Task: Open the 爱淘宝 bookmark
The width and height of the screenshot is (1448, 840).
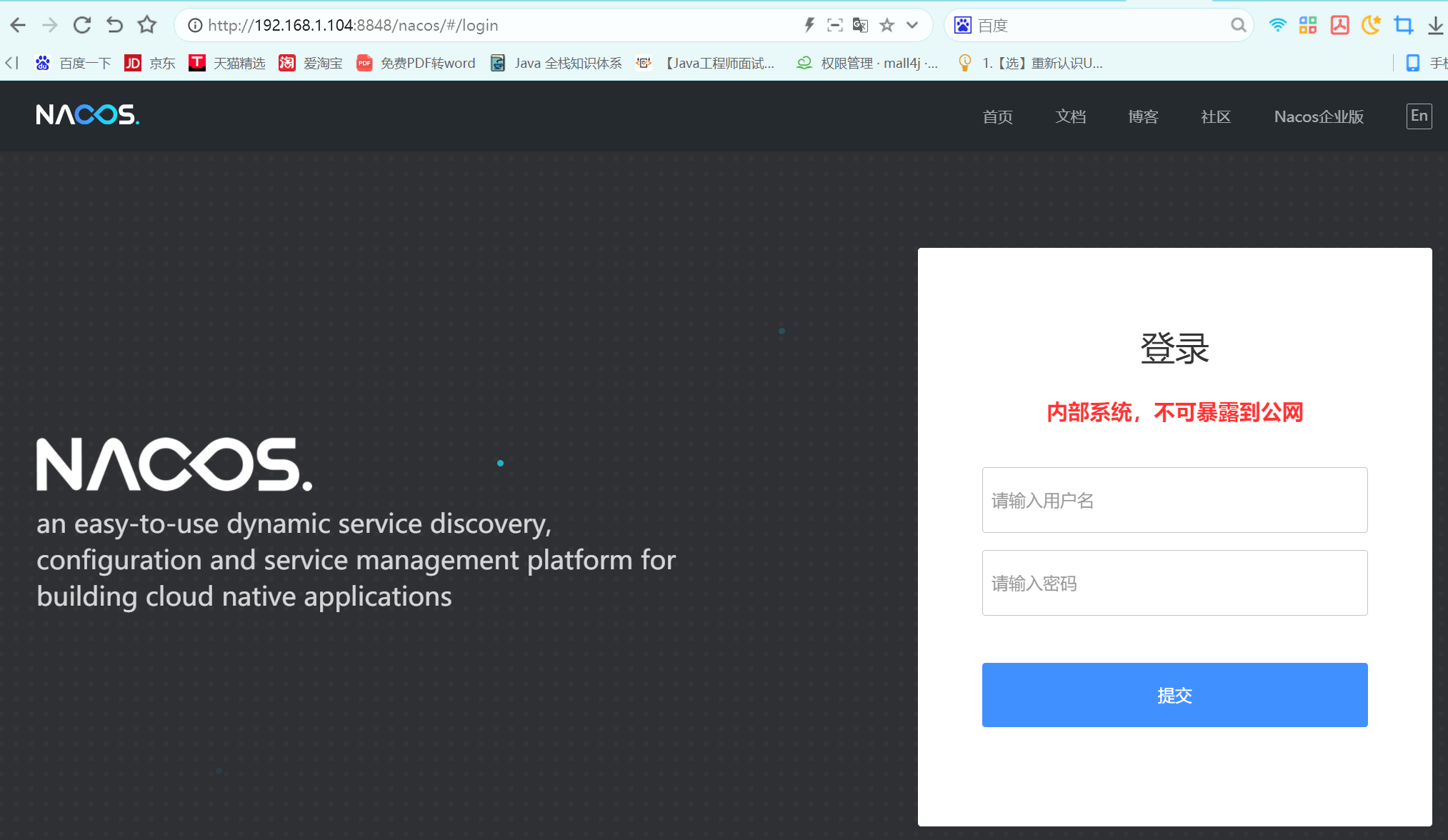Action: [x=311, y=63]
